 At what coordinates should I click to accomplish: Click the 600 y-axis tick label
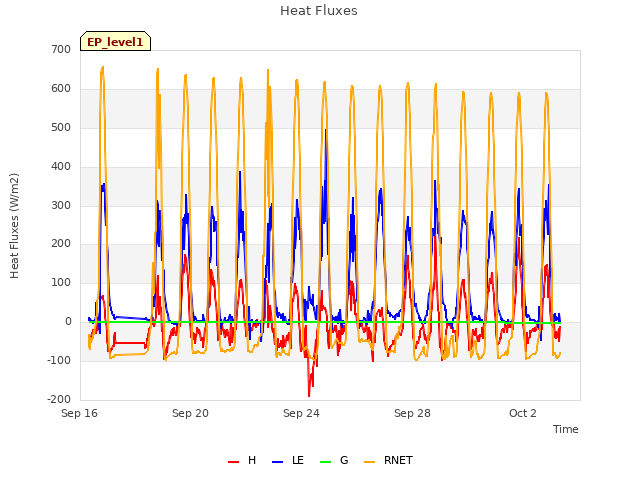coord(61,89)
